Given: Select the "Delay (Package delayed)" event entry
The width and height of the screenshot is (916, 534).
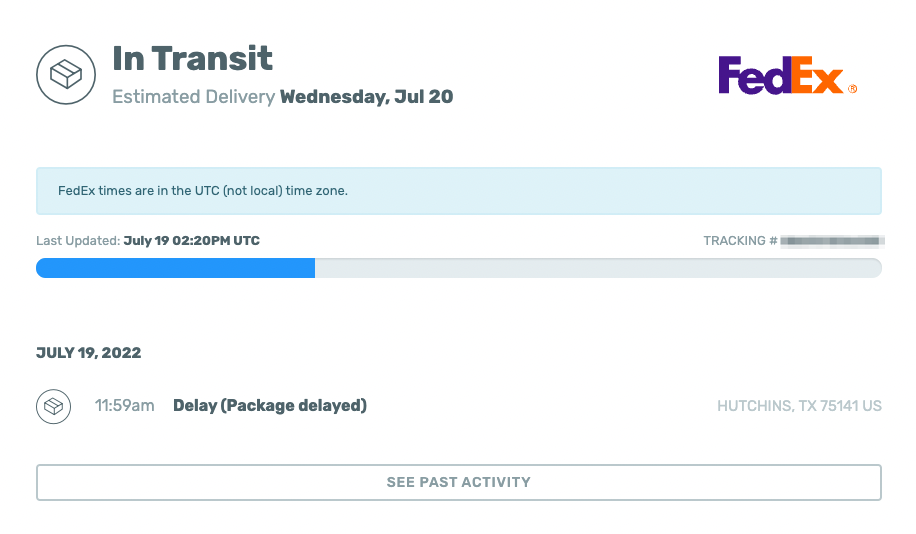Looking at the screenshot, I should tap(270, 406).
